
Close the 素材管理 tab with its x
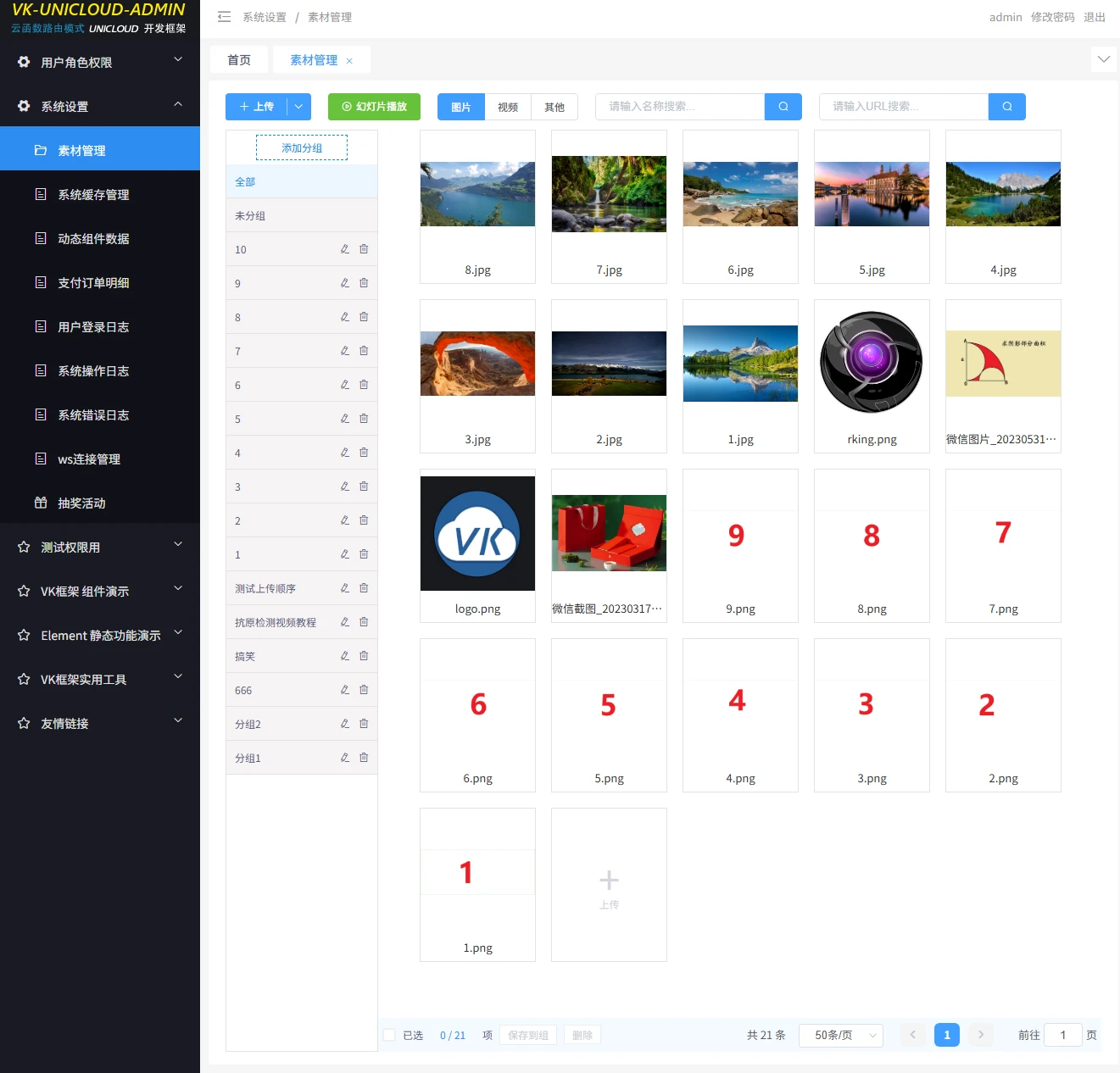349,61
